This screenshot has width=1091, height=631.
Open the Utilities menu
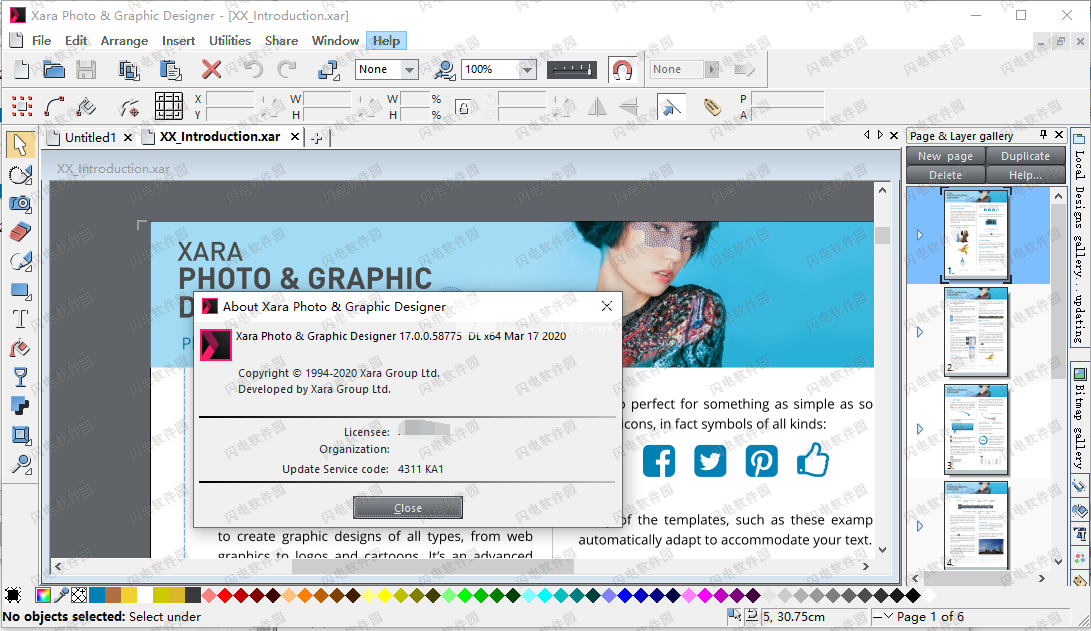click(x=230, y=40)
